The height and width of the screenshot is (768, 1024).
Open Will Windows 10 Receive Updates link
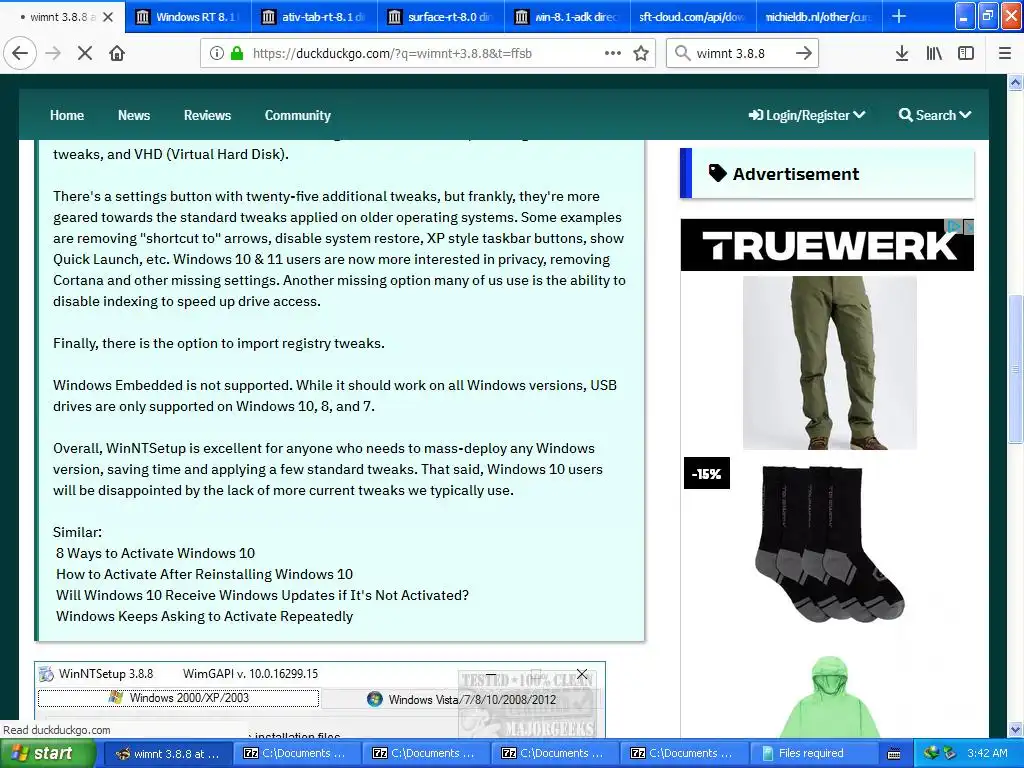[x=263, y=595]
